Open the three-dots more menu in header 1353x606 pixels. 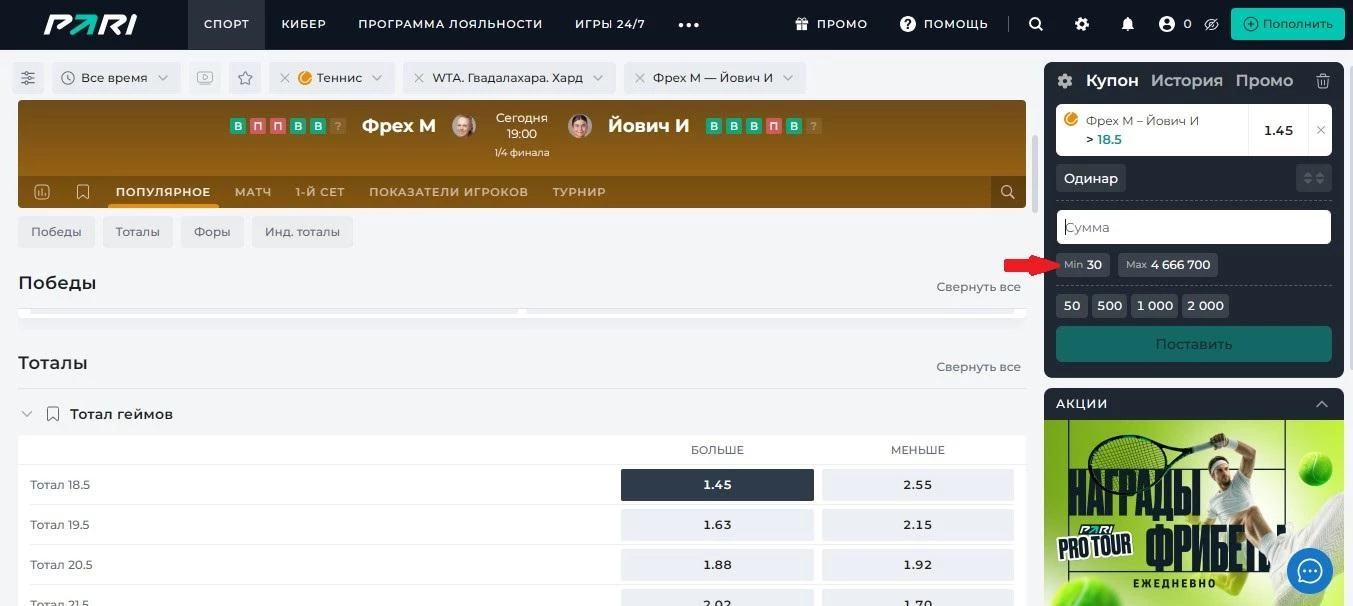click(x=689, y=25)
